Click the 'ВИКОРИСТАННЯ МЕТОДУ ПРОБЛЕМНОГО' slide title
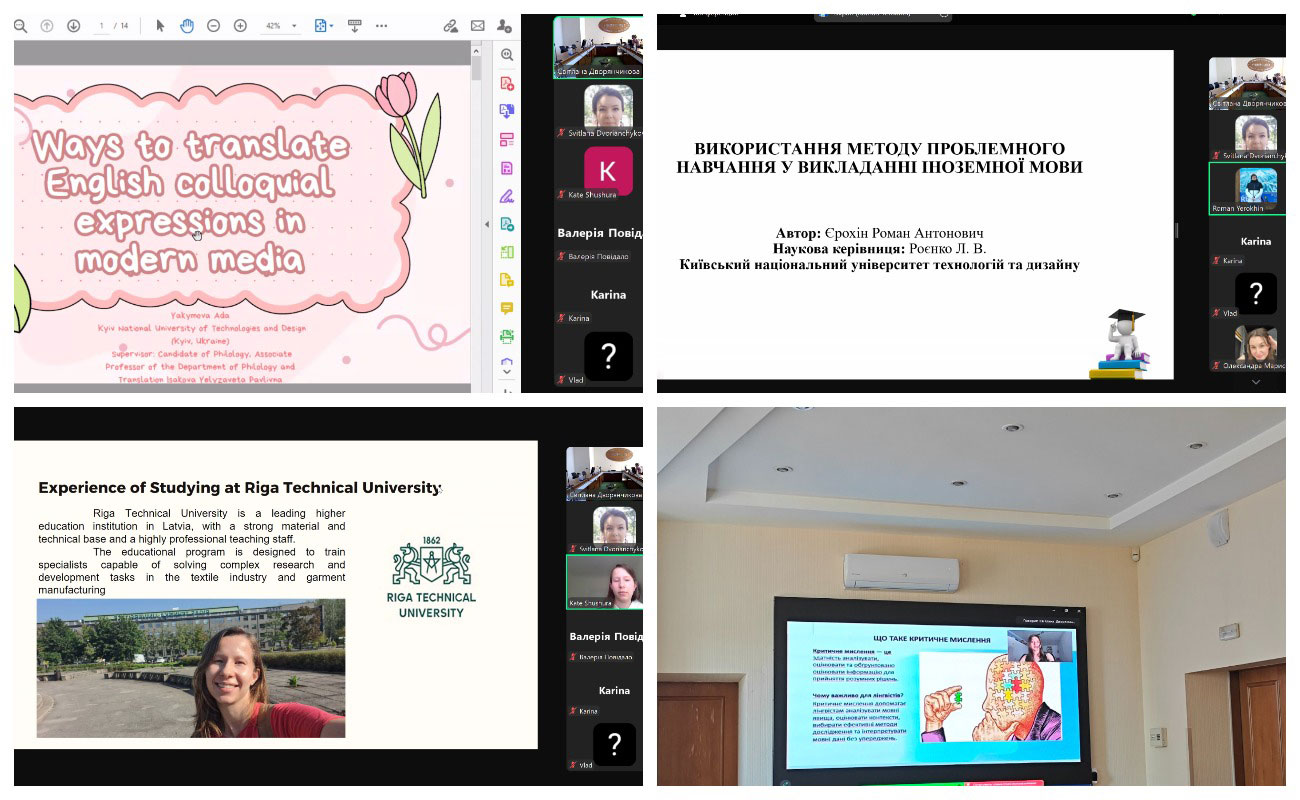 pyautogui.click(x=880, y=149)
